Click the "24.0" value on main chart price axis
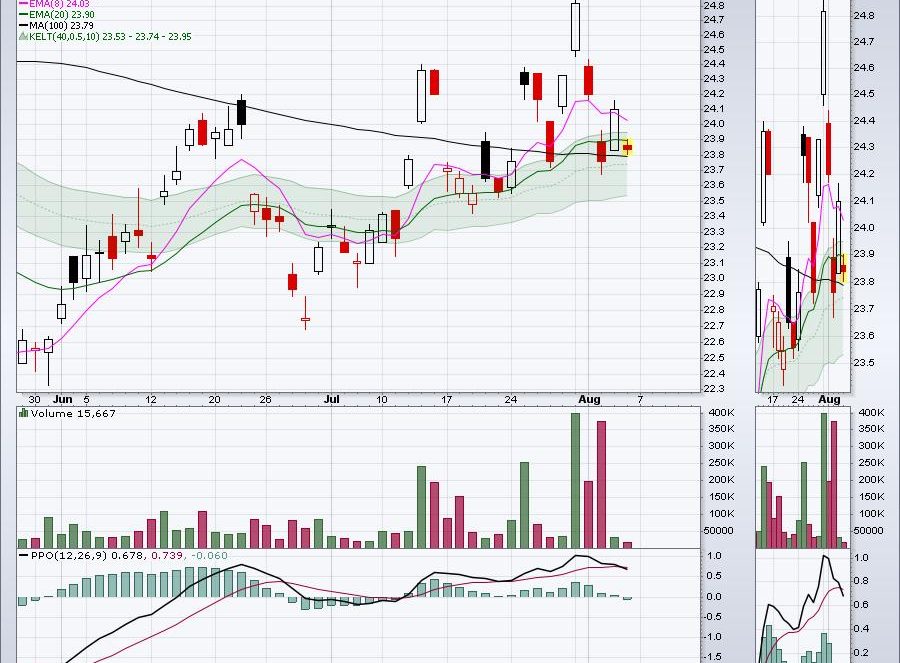 tap(713, 123)
